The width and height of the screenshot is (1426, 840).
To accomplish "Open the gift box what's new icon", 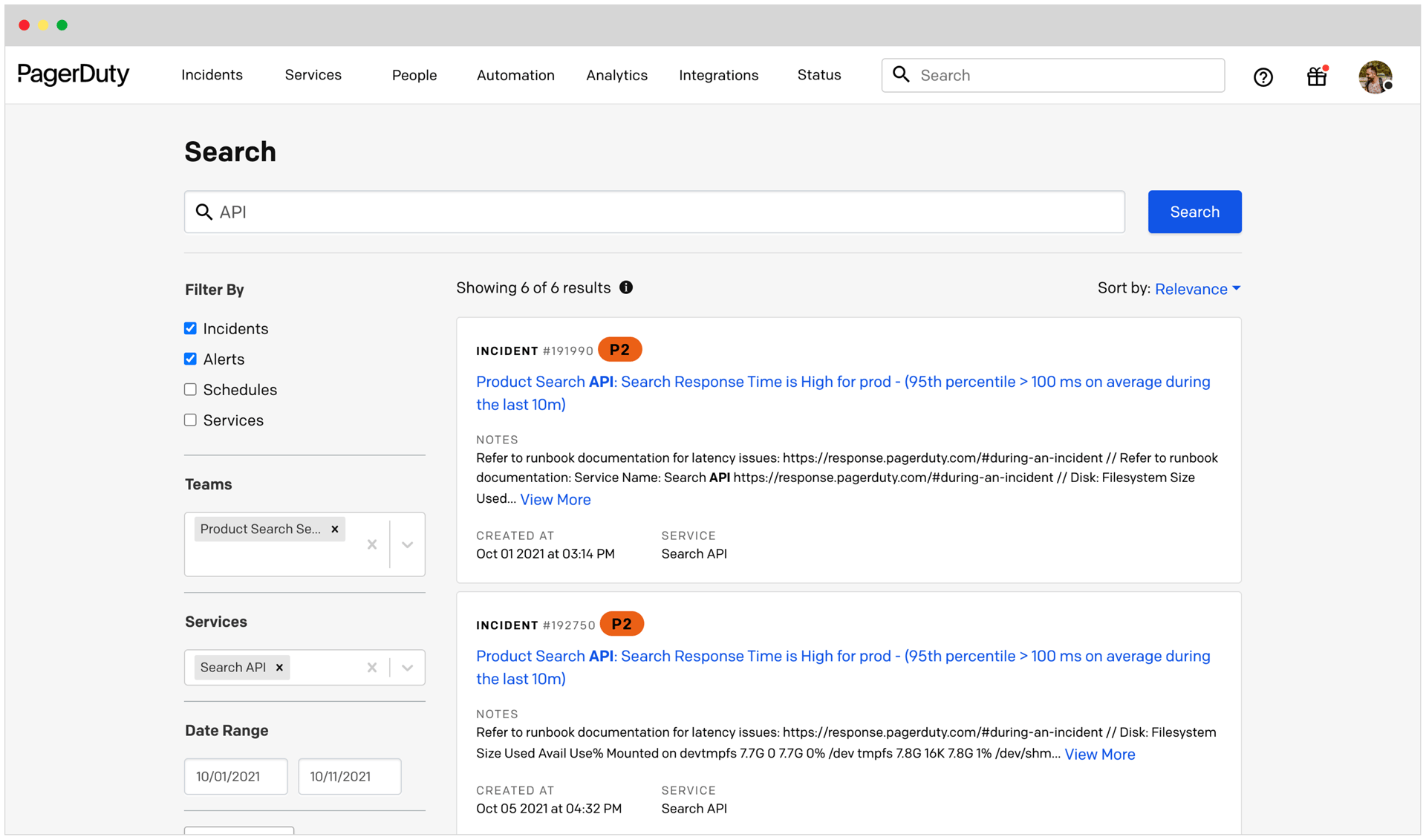I will point(1317,76).
